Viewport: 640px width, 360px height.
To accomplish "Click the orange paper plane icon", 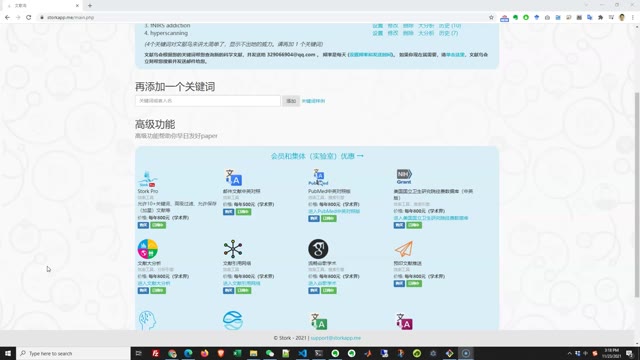I will pos(404,249).
